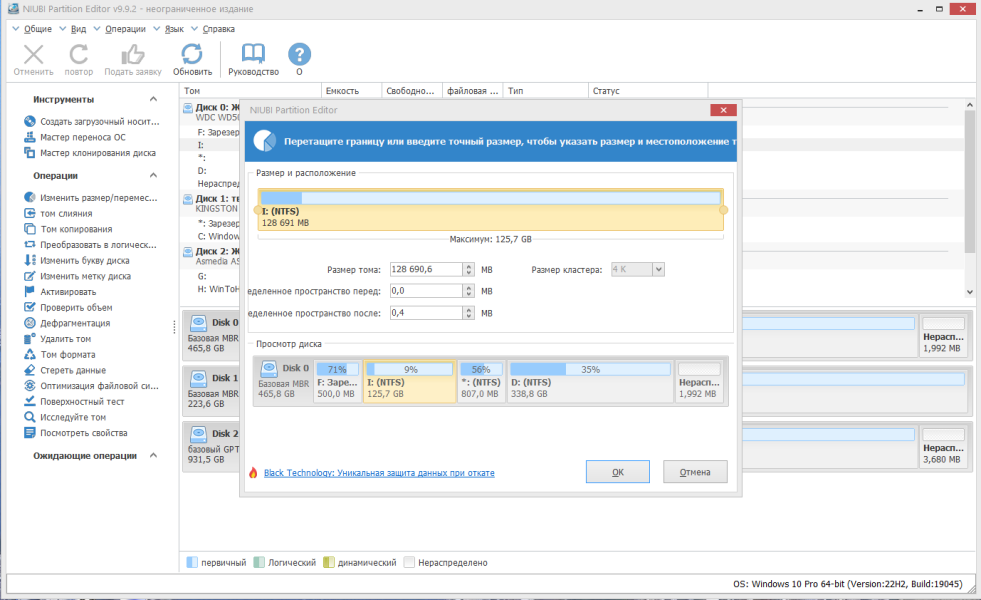
Task: Select the 1,992 MB unallocated block in the dialog preview
Action: click(699, 381)
